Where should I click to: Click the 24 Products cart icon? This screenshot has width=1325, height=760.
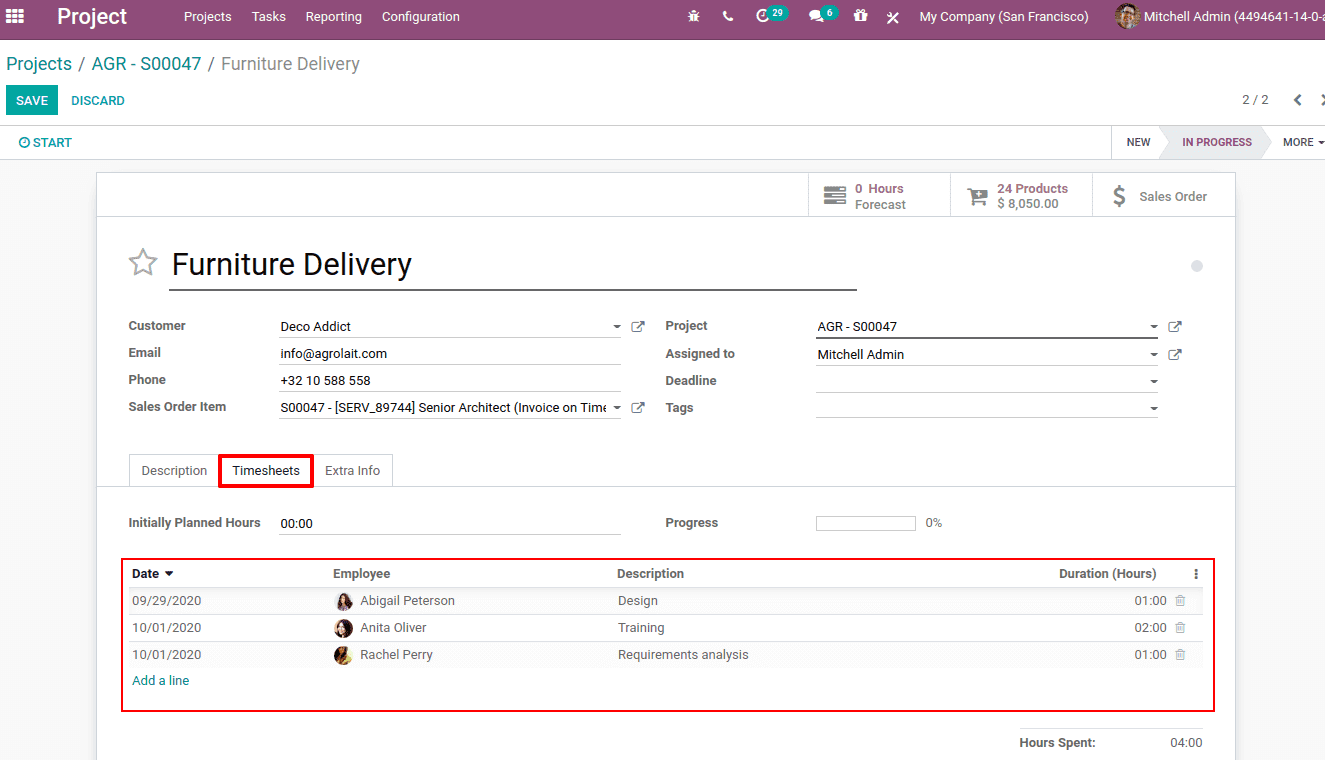coord(977,196)
